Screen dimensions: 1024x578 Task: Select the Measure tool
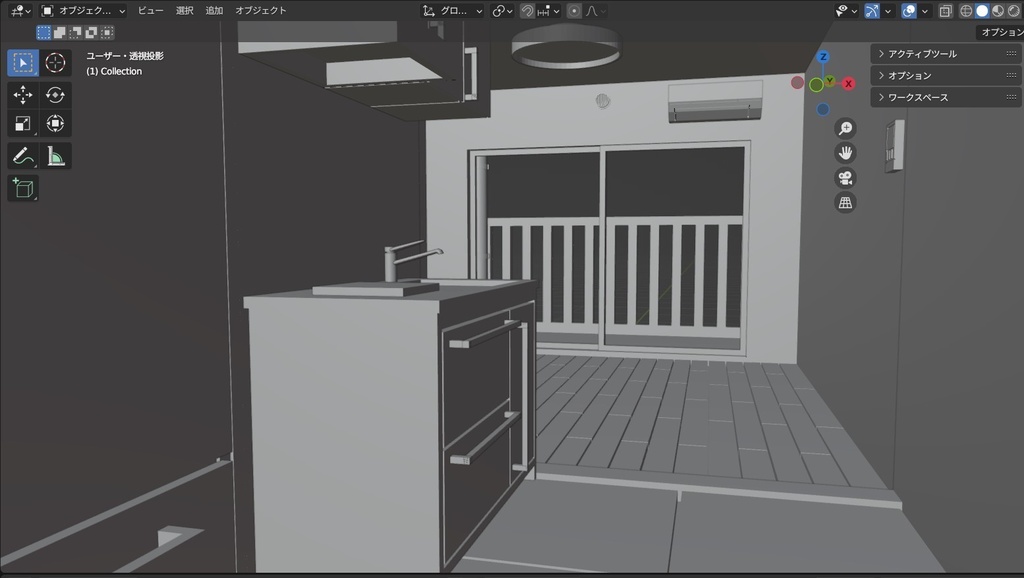(55, 155)
